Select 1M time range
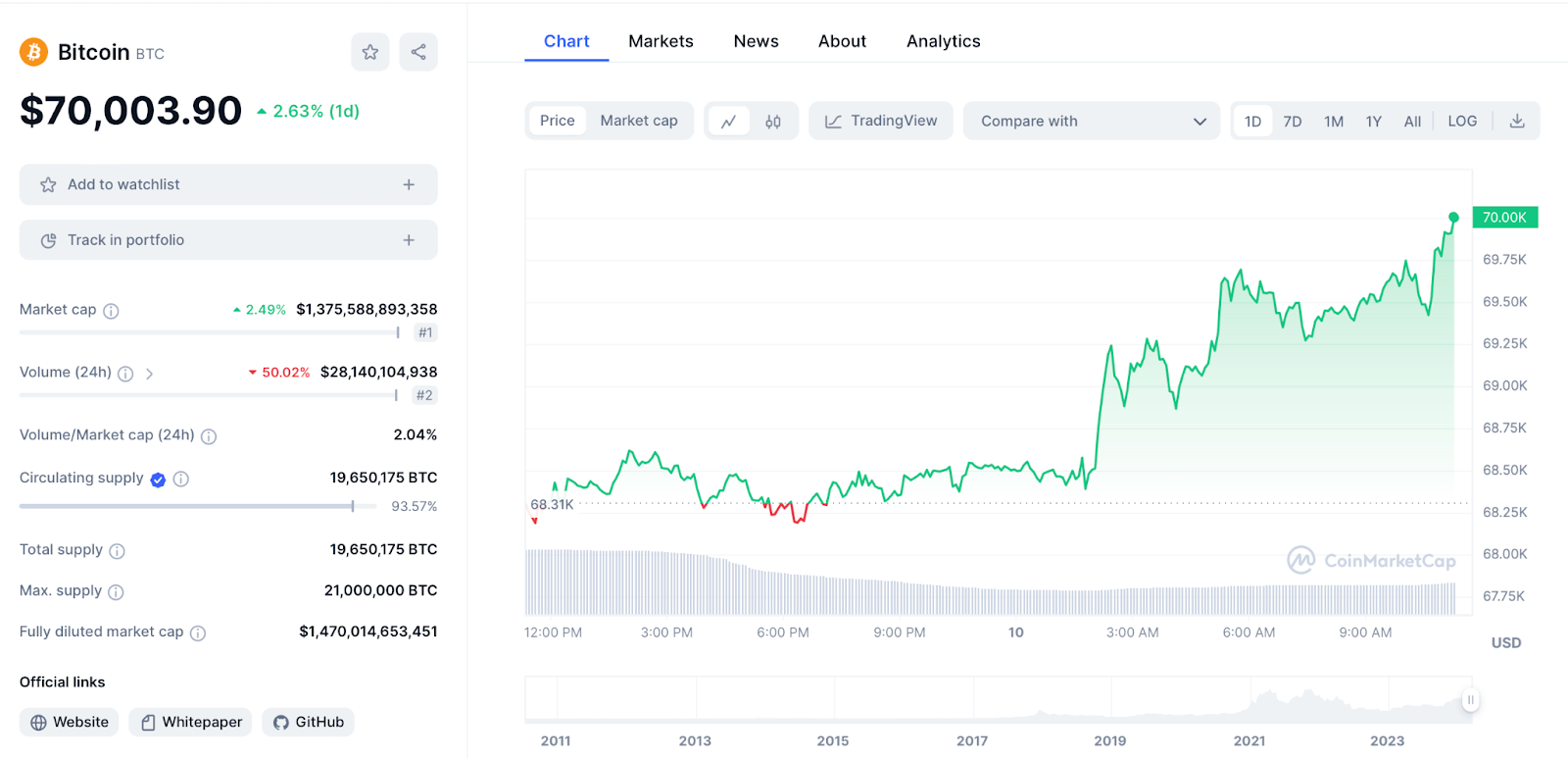Viewport: 1568px width, 759px height. pyautogui.click(x=1334, y=121)
